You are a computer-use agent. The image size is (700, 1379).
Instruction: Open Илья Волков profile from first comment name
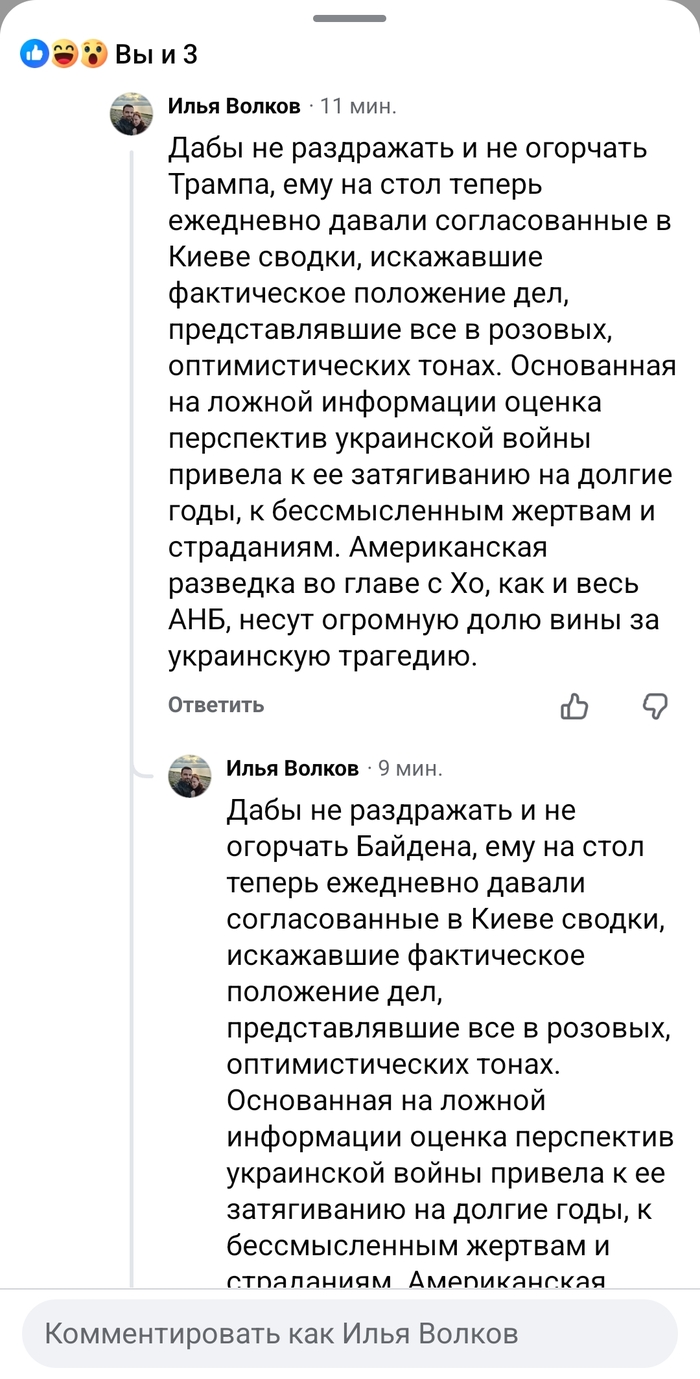click(x=233, y=106)
